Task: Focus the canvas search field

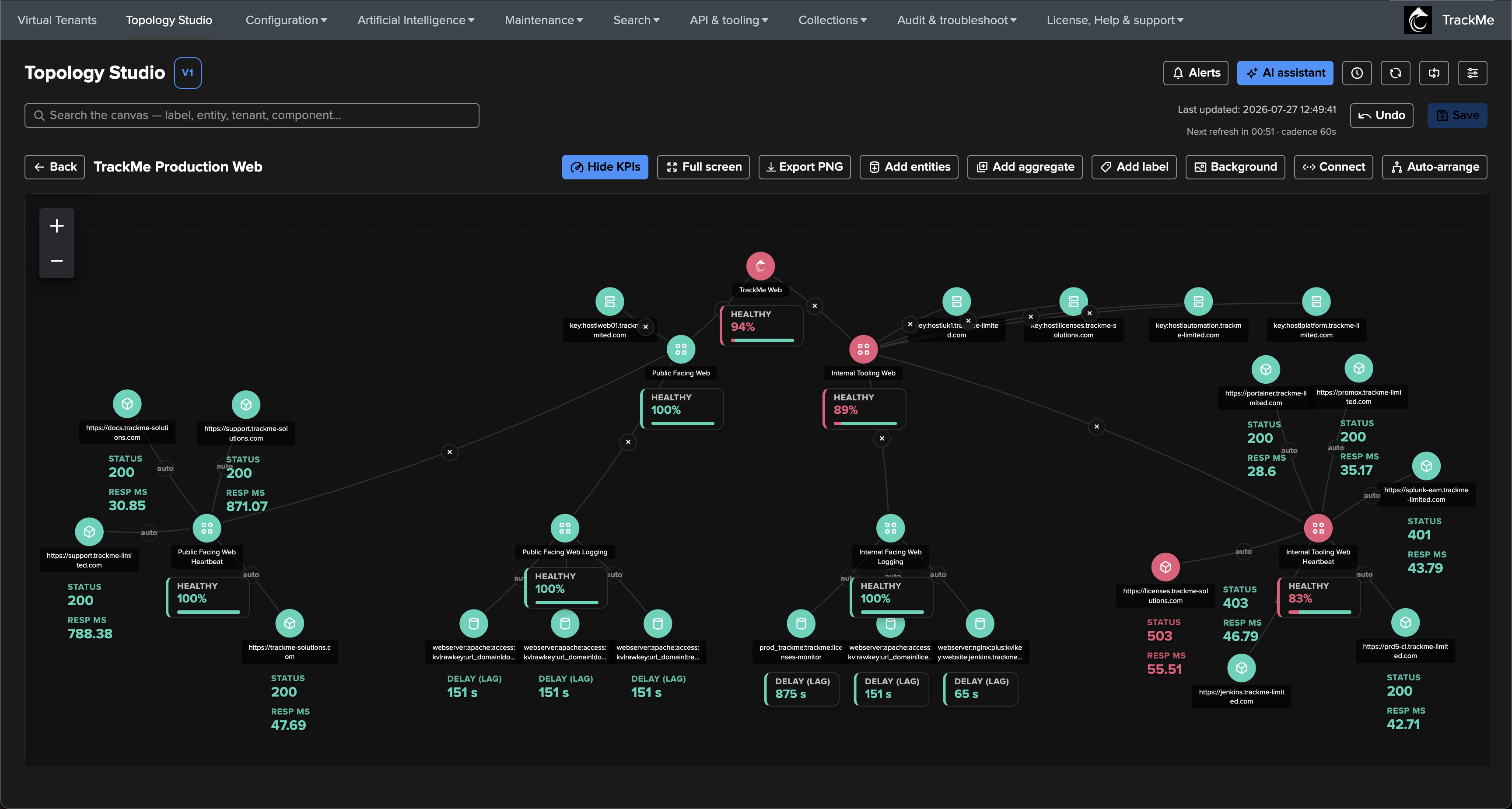Action: 252,115
